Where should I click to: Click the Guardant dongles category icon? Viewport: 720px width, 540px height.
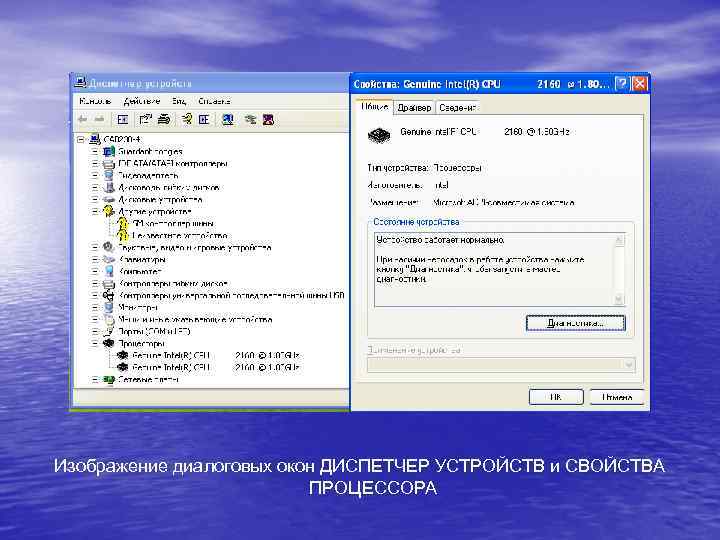tap(109, 151)
